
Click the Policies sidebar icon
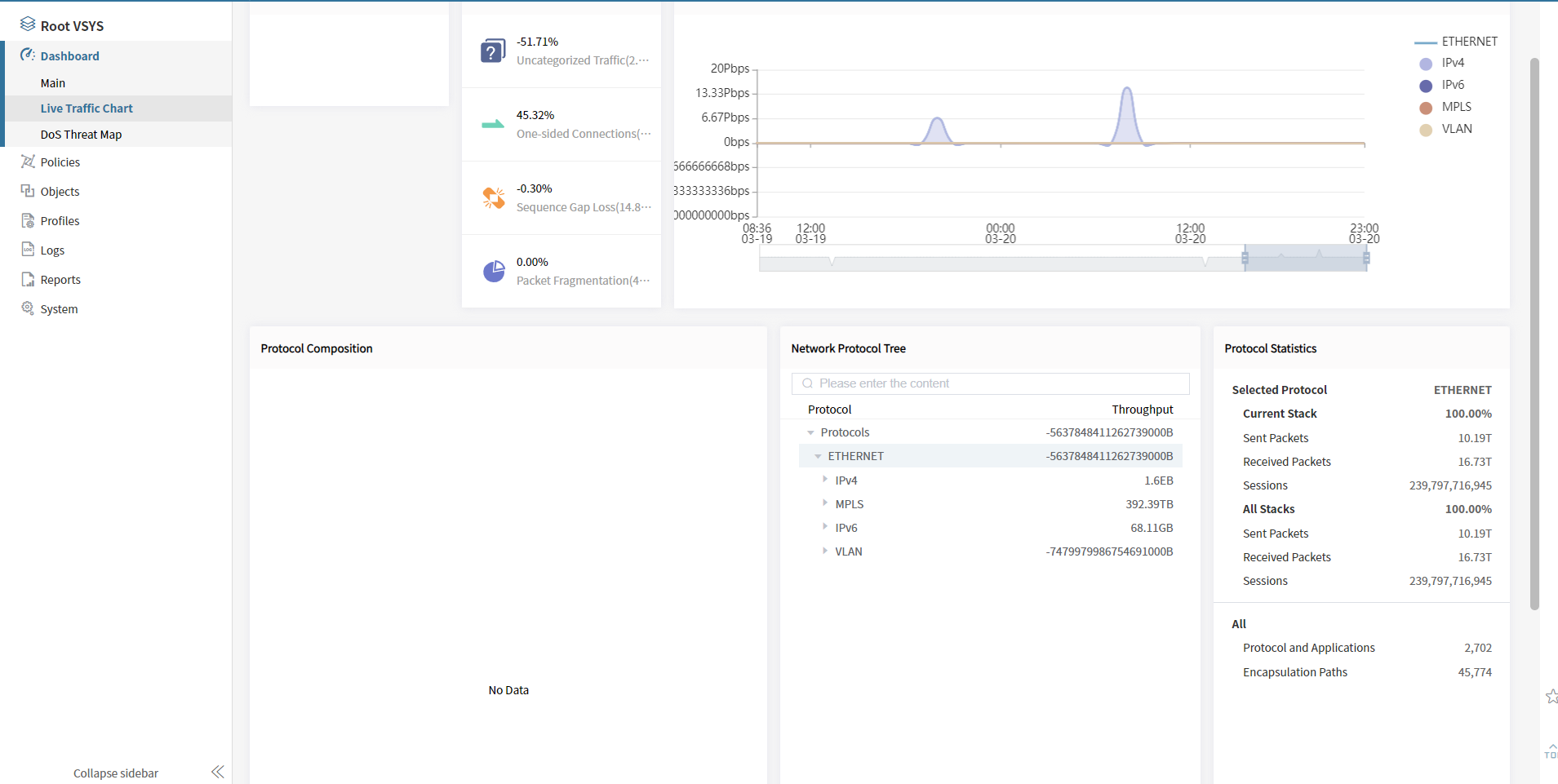click(28, 162)
